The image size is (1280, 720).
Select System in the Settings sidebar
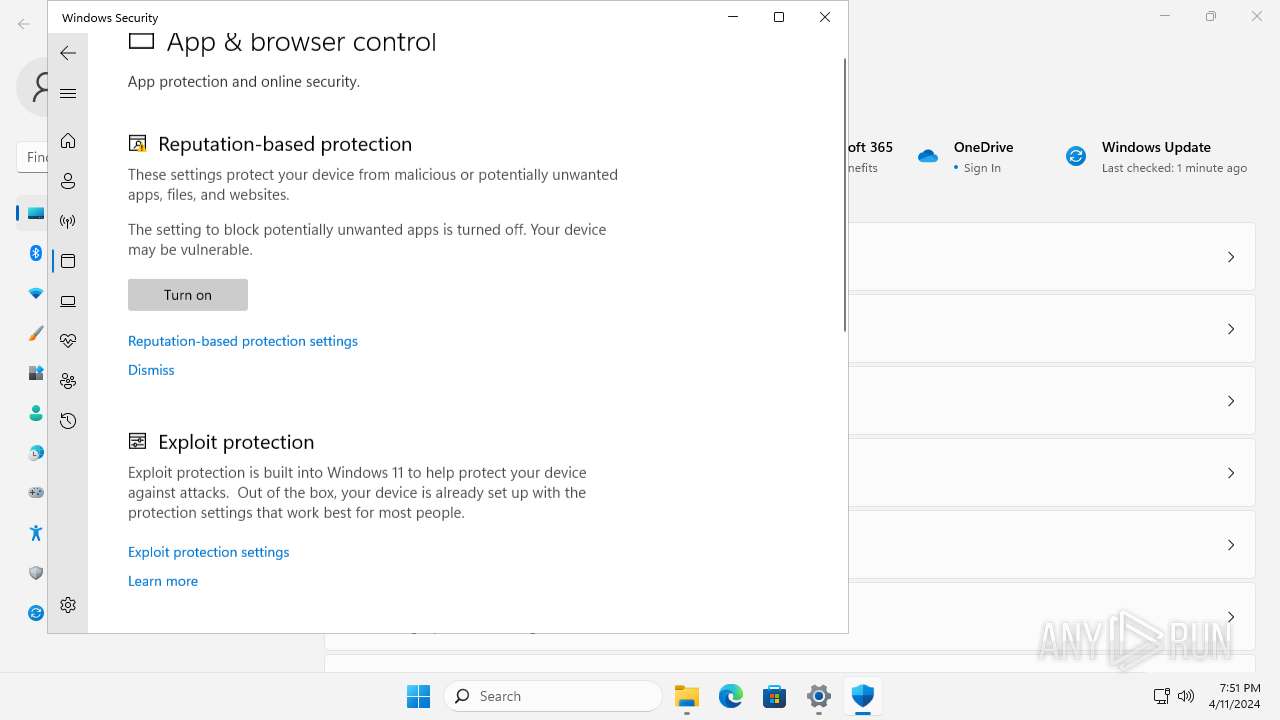click(x=36, y=213)
